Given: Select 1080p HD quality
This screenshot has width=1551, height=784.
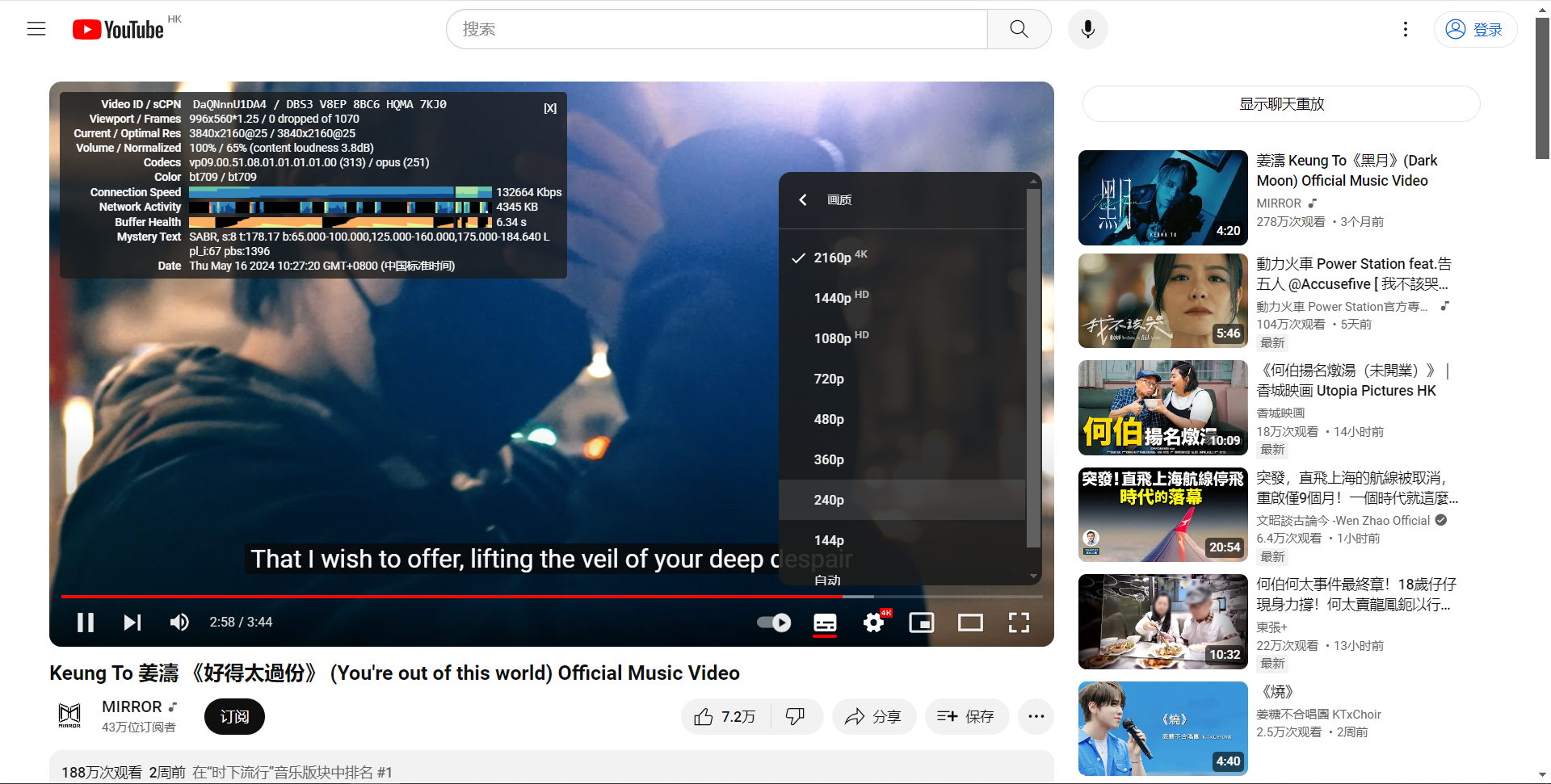Looking at the screenshot, I should coord(902,338).
